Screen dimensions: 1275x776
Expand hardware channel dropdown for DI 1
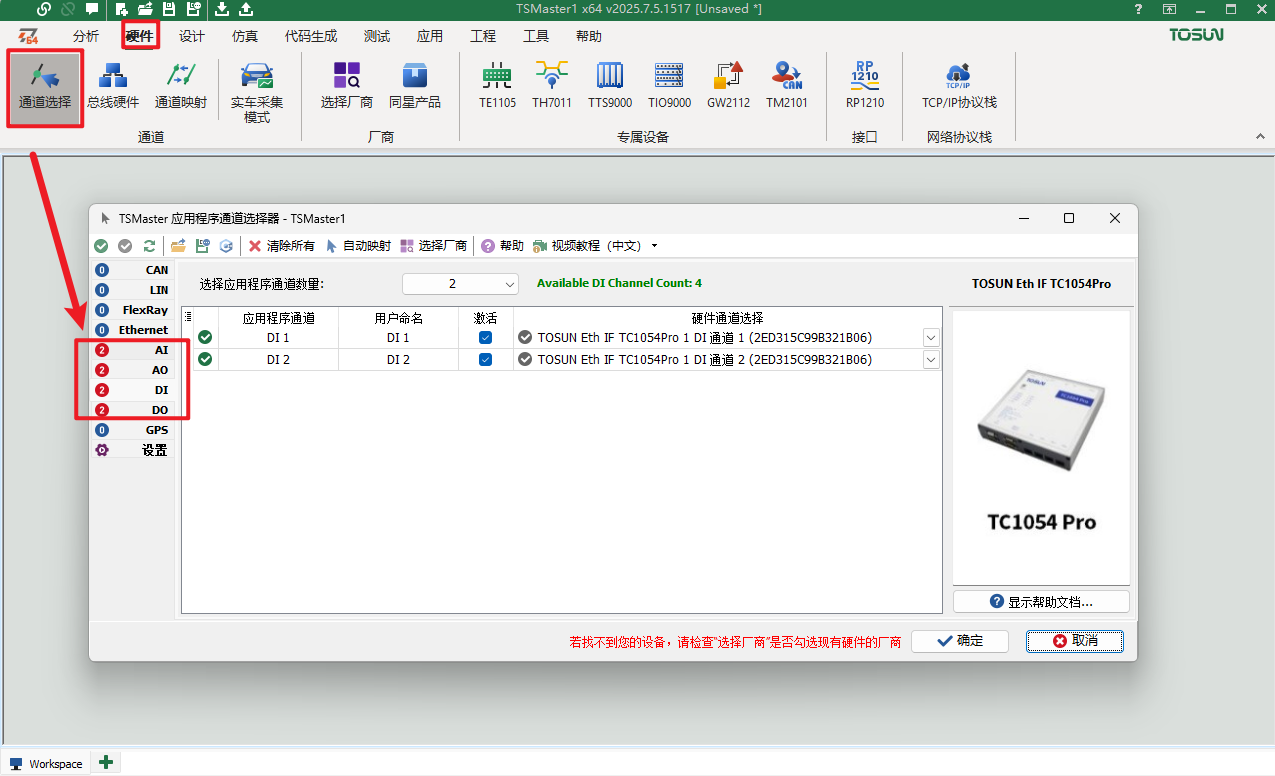(931, 338)
